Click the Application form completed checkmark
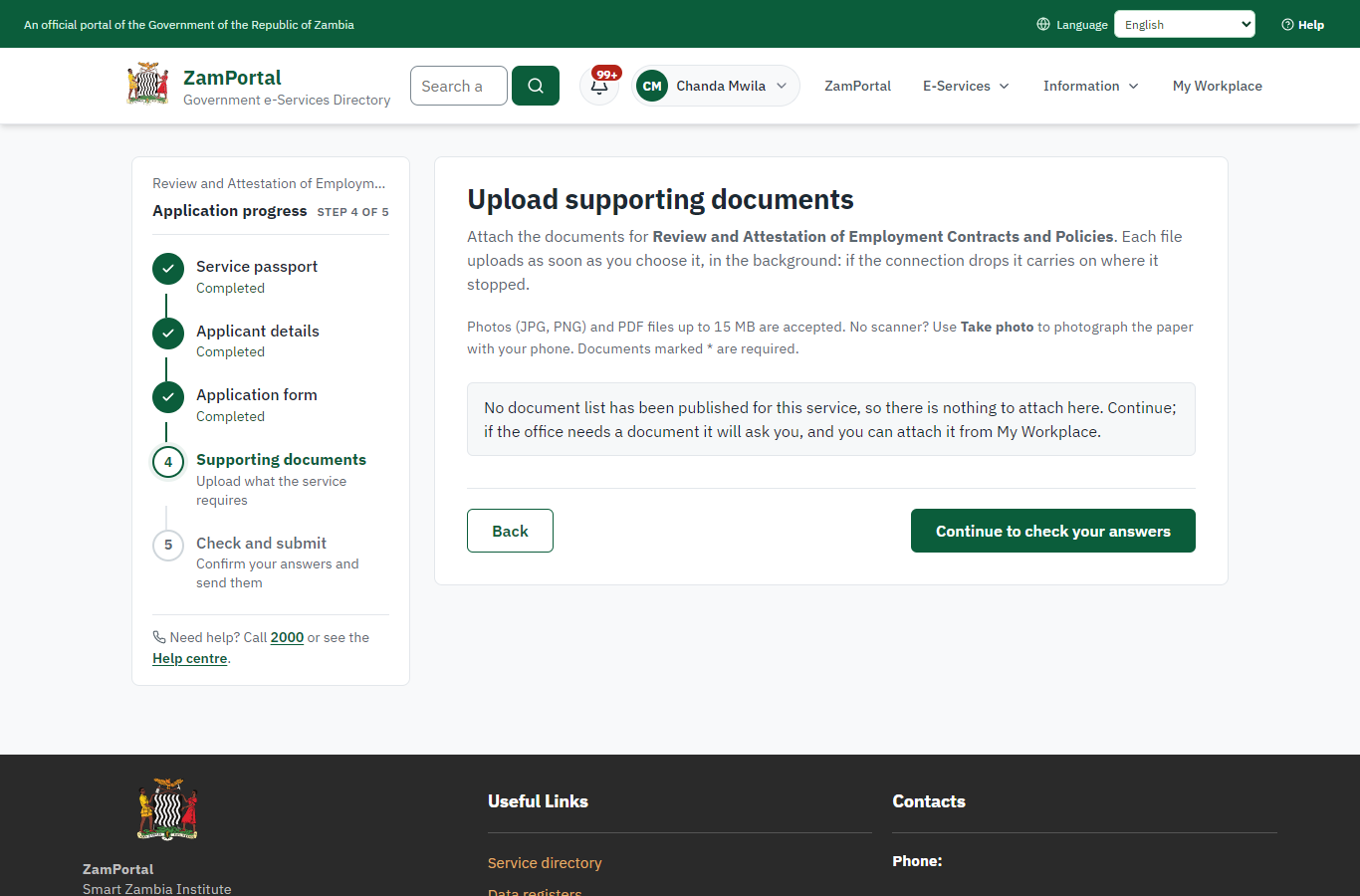 [168, 397]
